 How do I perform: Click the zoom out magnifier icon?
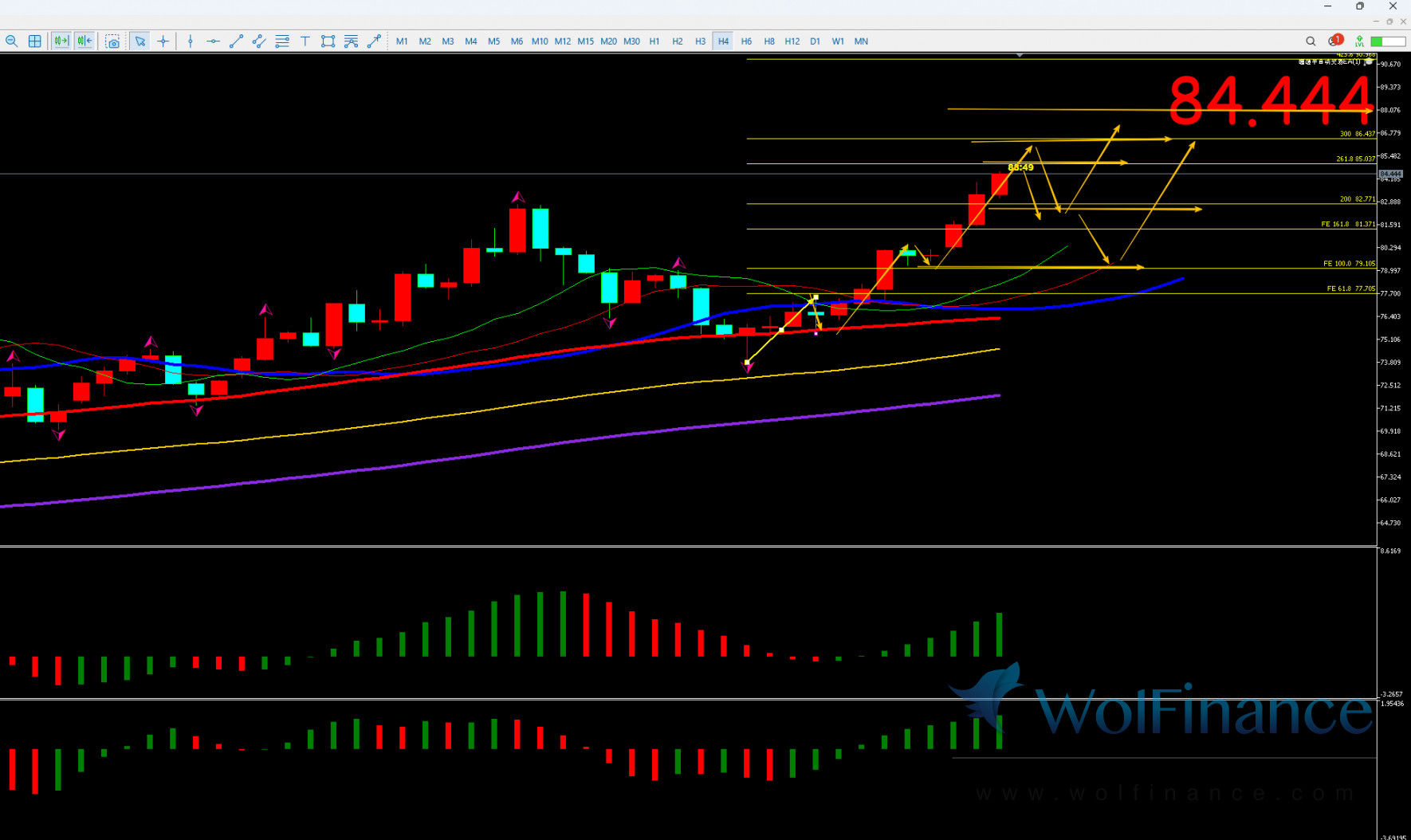[x=12, y=41]
